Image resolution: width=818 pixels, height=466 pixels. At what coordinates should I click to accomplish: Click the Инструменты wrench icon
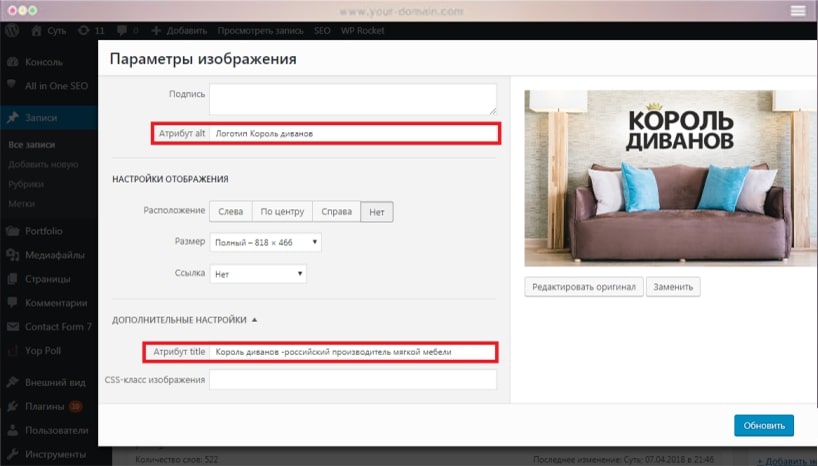click(x=13, y=454)
